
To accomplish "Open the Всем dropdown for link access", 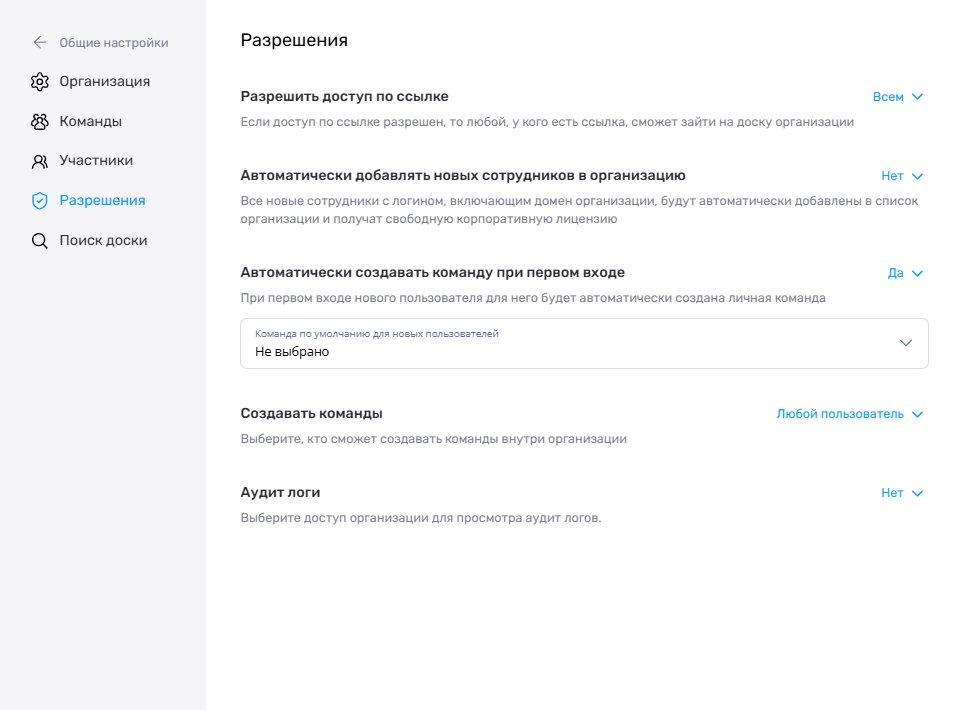I will [x=898, y=97].
